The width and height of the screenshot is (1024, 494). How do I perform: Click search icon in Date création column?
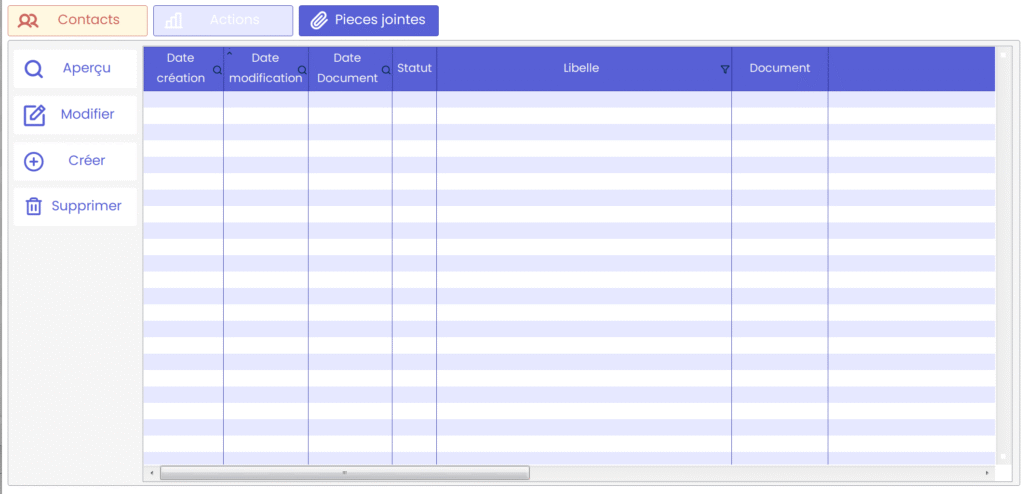[217, 71]
